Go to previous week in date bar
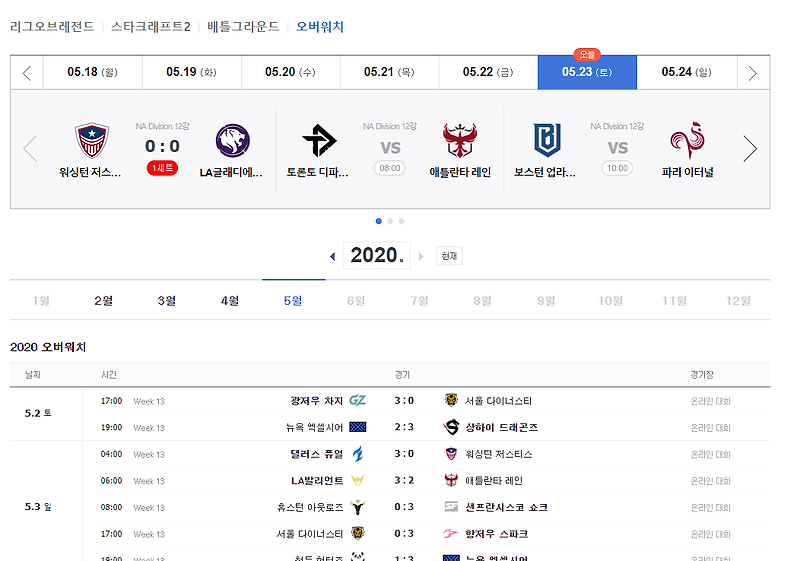Screen dimensions: 800x561 pyautogui.click(x=27, y=73)
